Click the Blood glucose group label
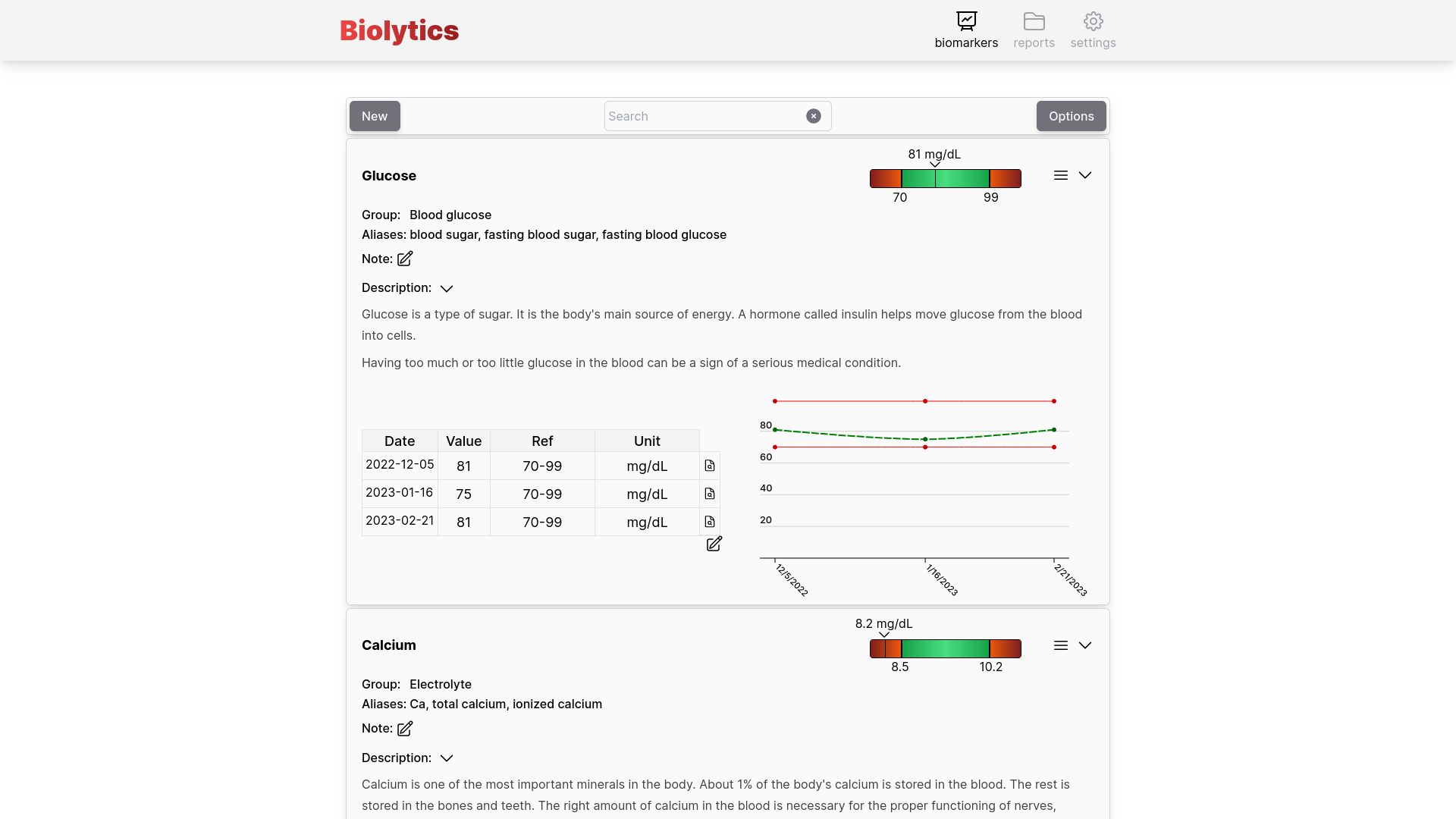Viewport: 1456px width, 819px height. pos(450,215)
